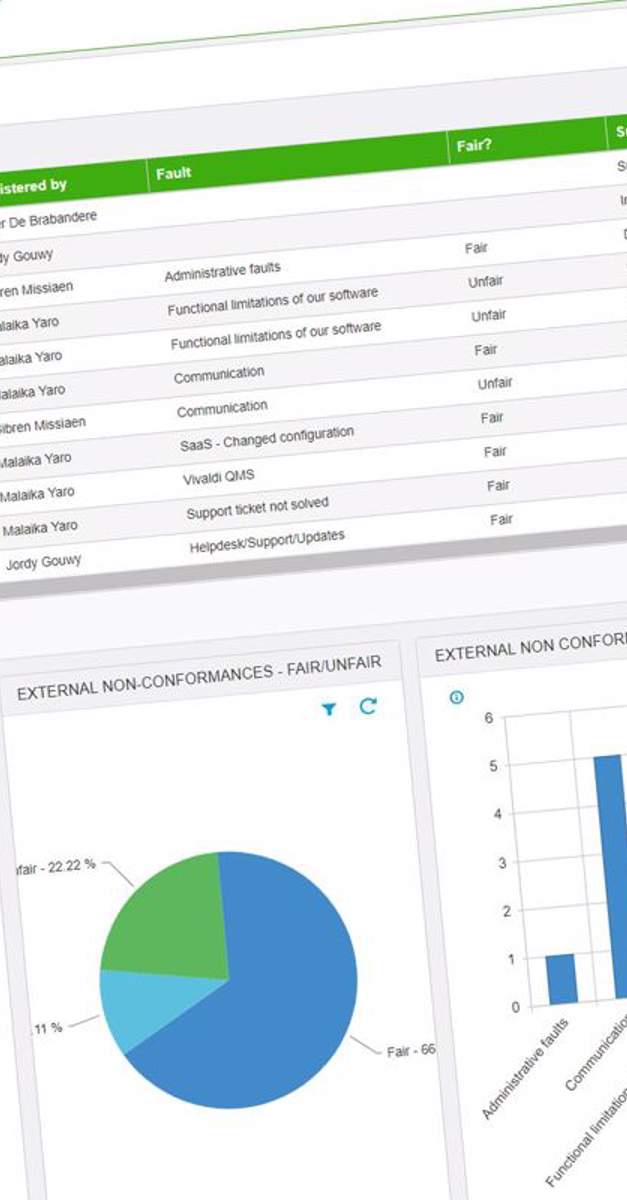
Task: Click Fair value in Helpdesk/Support/Updates row
Action: click(x=501, y=520)
